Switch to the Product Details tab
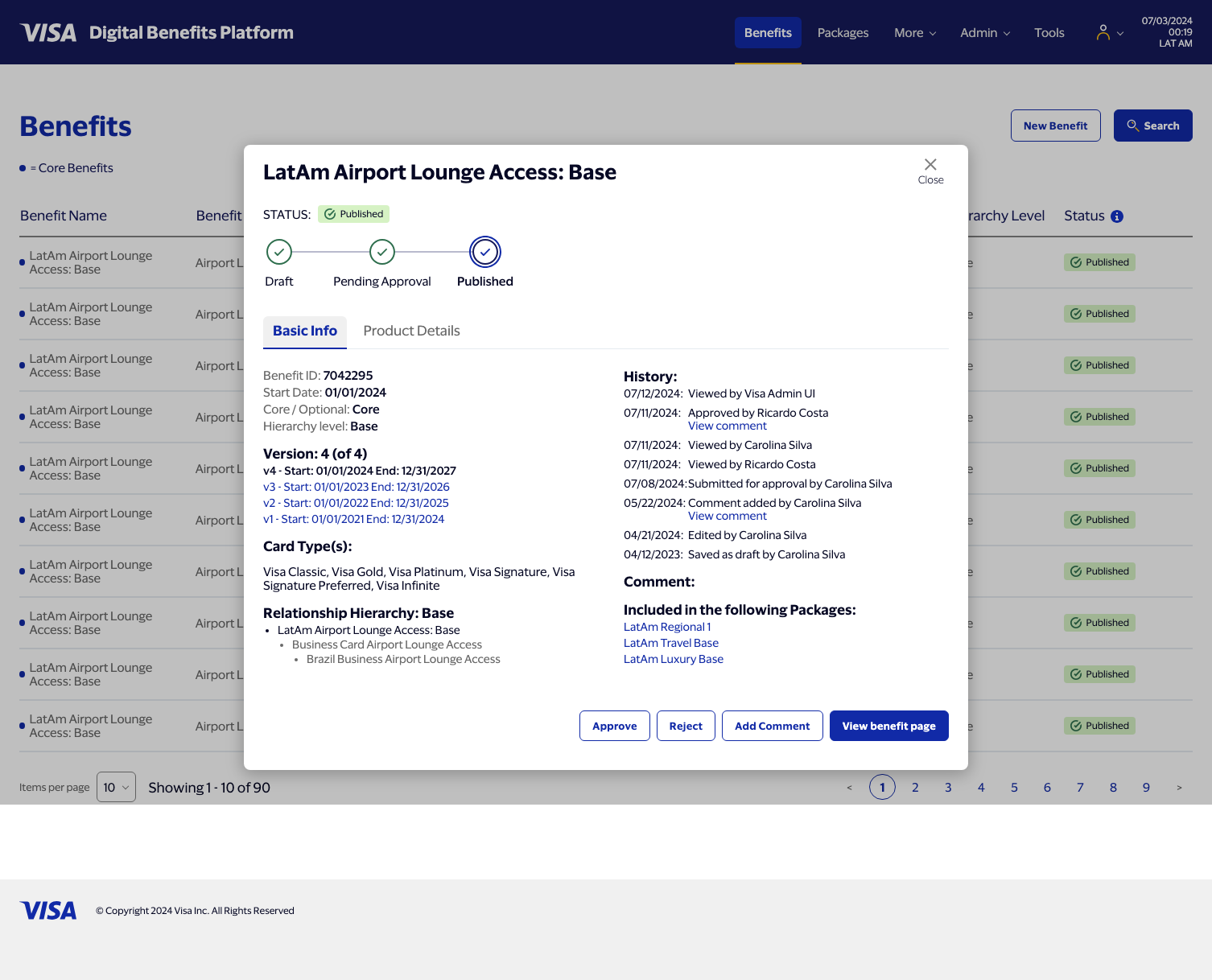 [x=411, y=331]
